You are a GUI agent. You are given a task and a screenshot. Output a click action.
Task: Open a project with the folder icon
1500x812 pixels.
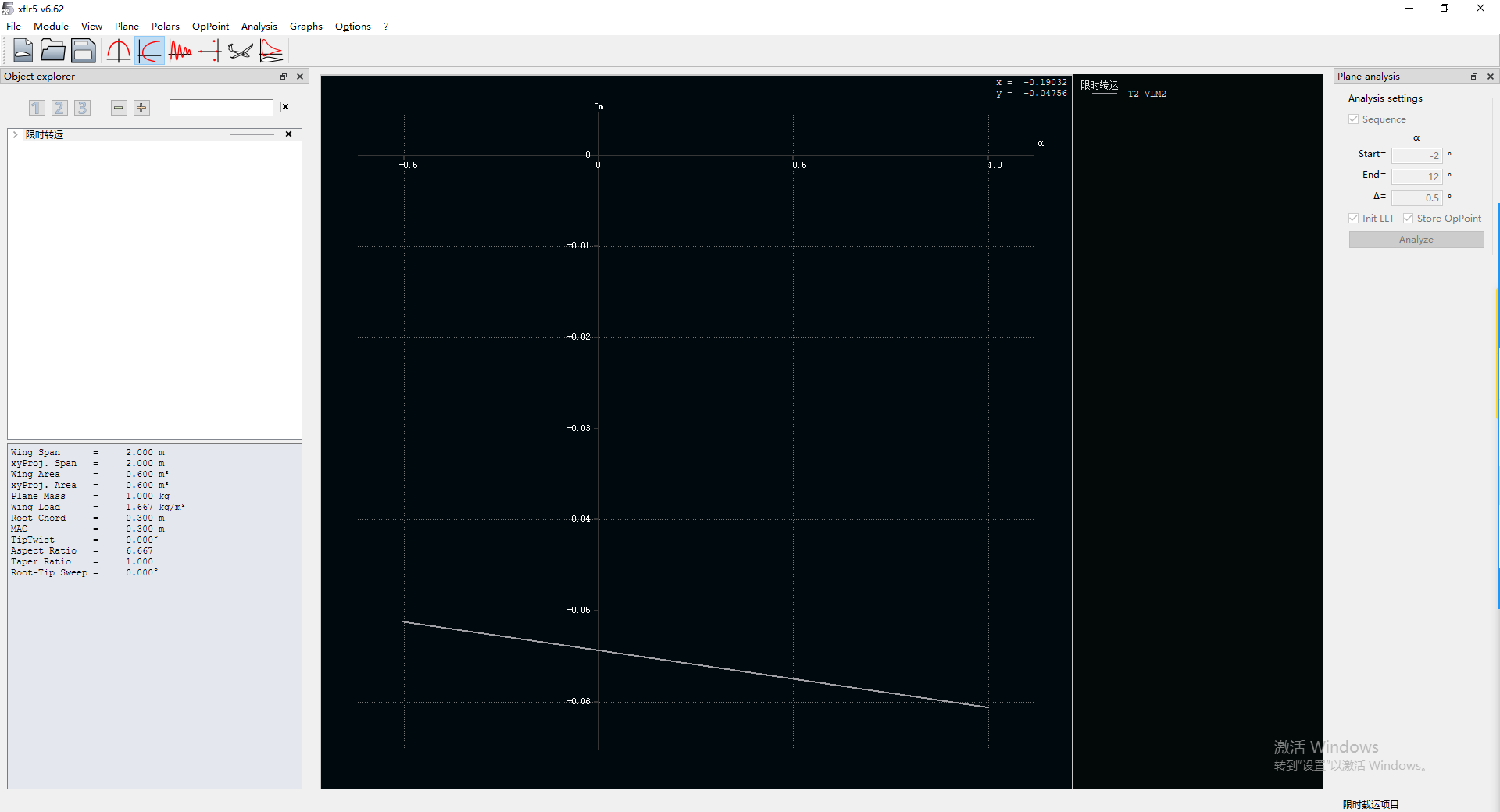tap(53, 51)
